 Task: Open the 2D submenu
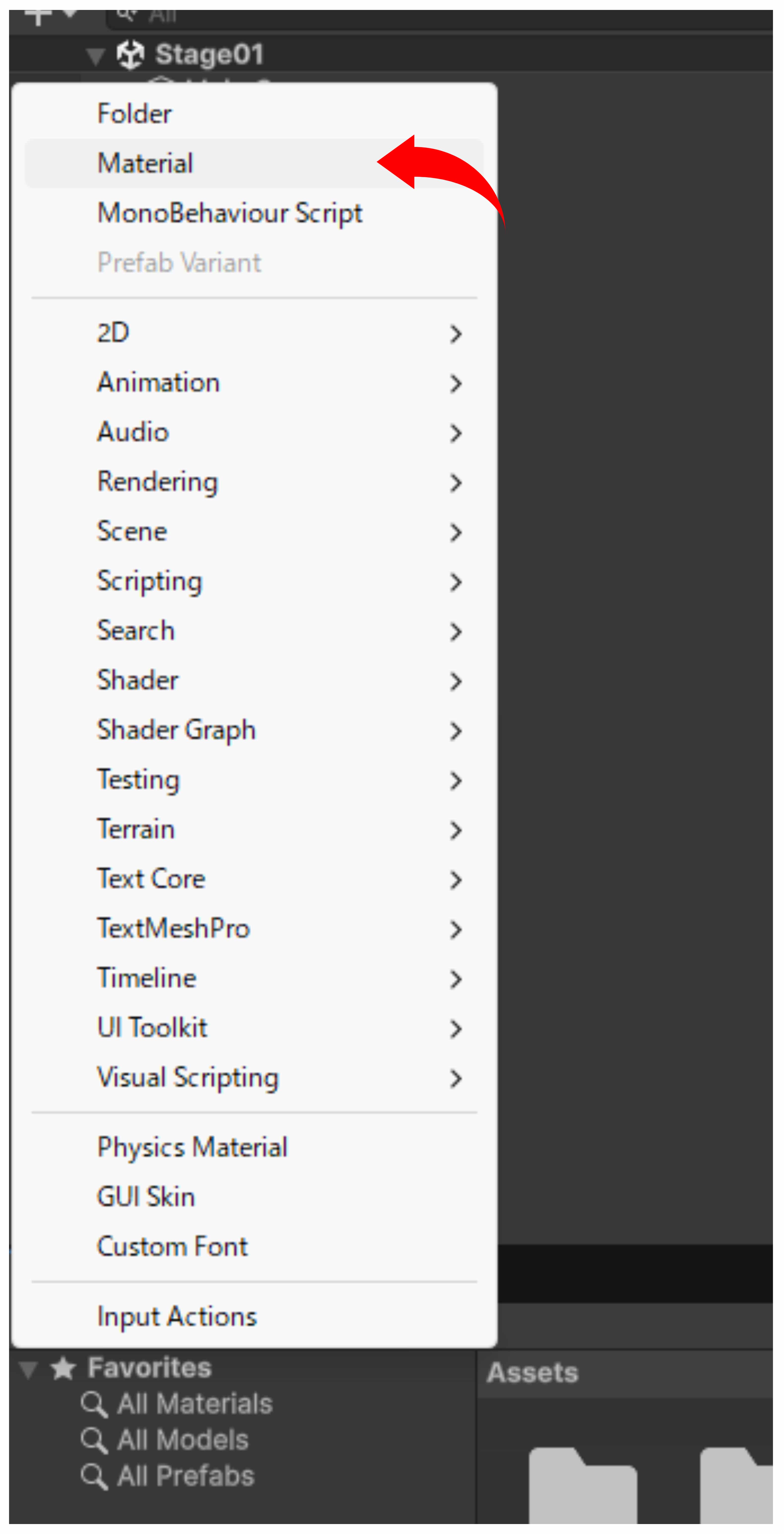pos(113,333)
